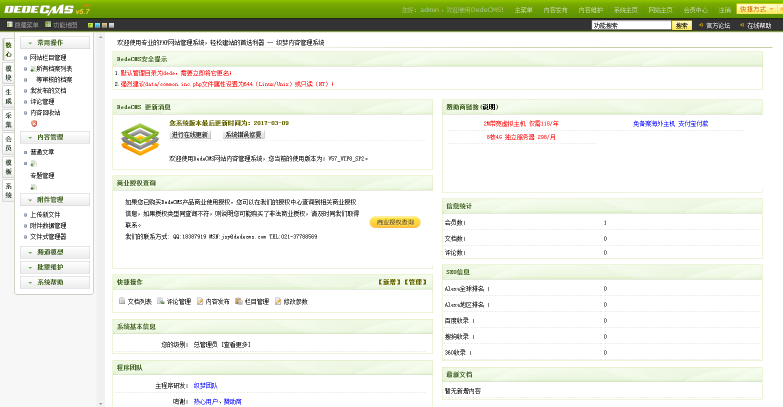Click the 文档列表 quick action icon
783x407 pixels.
pyautogui.click(x=122, y=301)
